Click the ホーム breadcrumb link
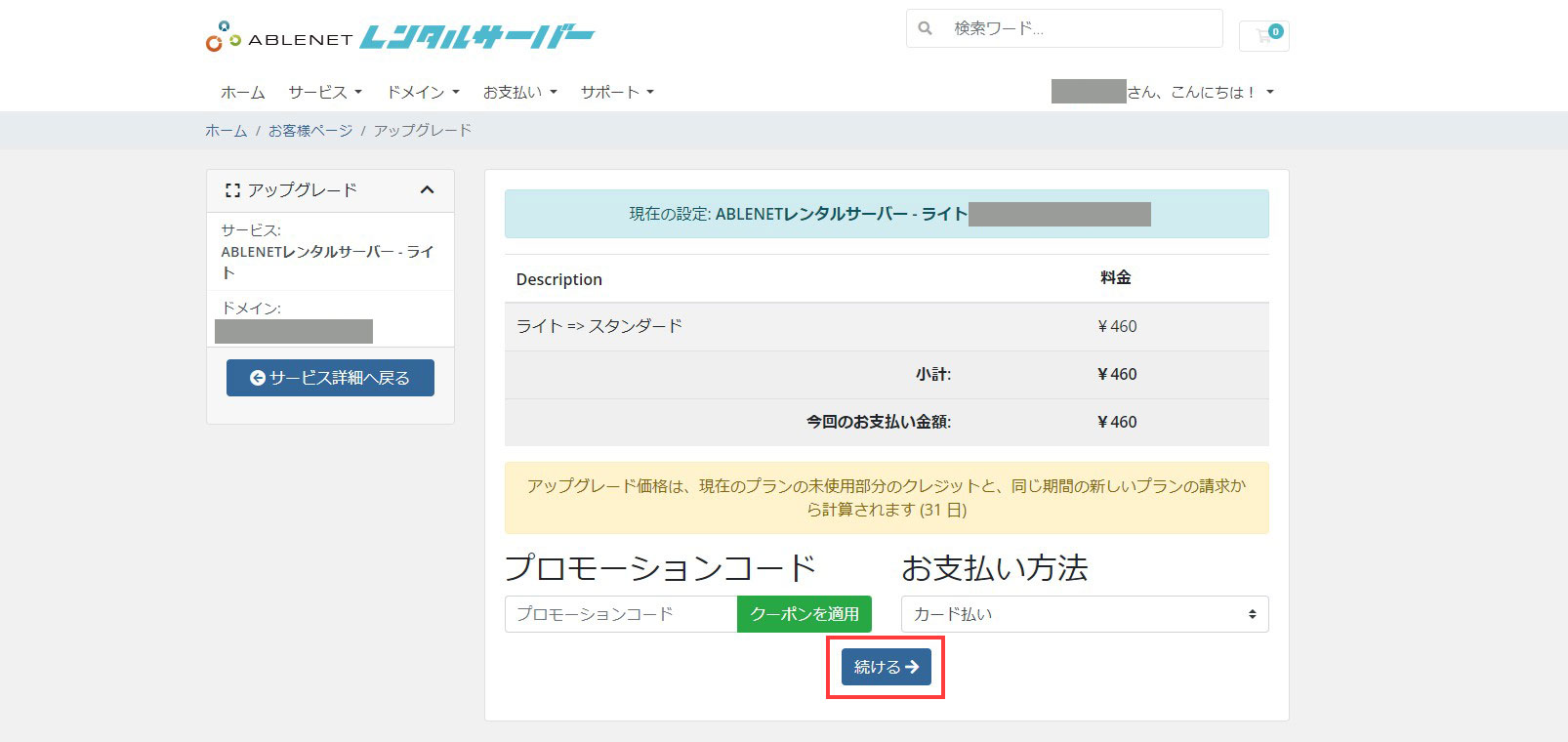 click(x=226, y=130)
